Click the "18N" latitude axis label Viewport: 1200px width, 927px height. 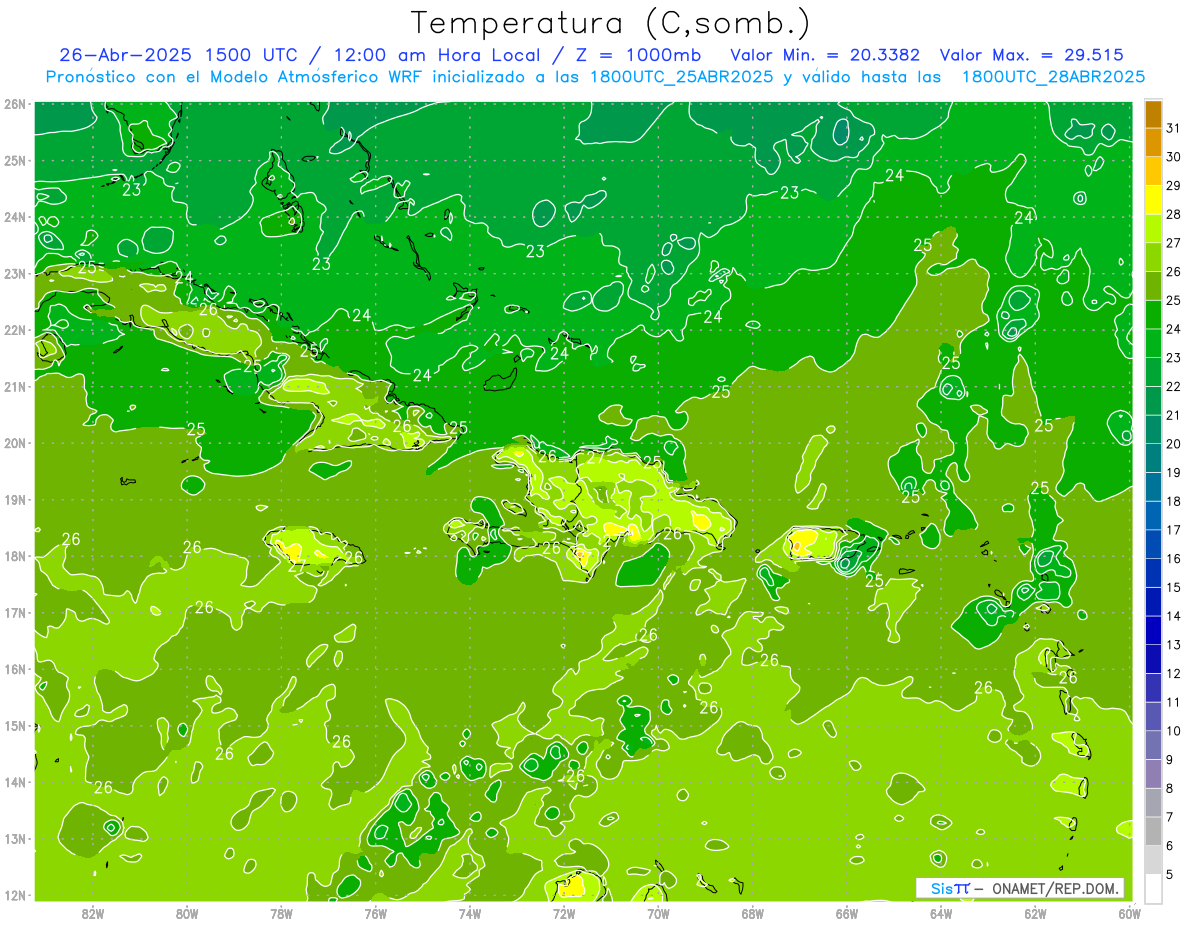tap(14, 556)
